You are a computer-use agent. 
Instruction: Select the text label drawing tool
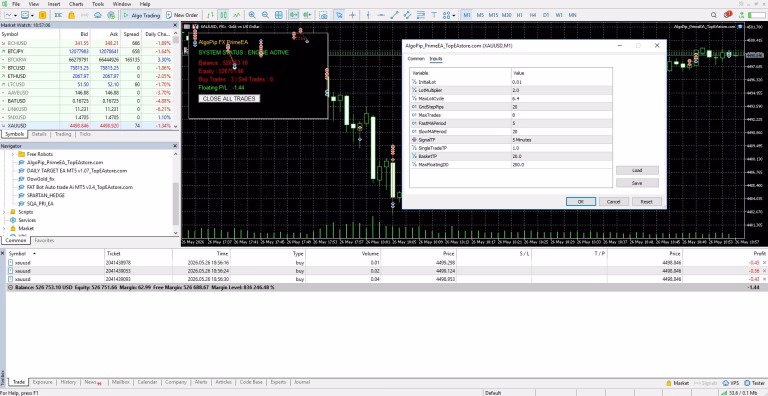point(433,15)
